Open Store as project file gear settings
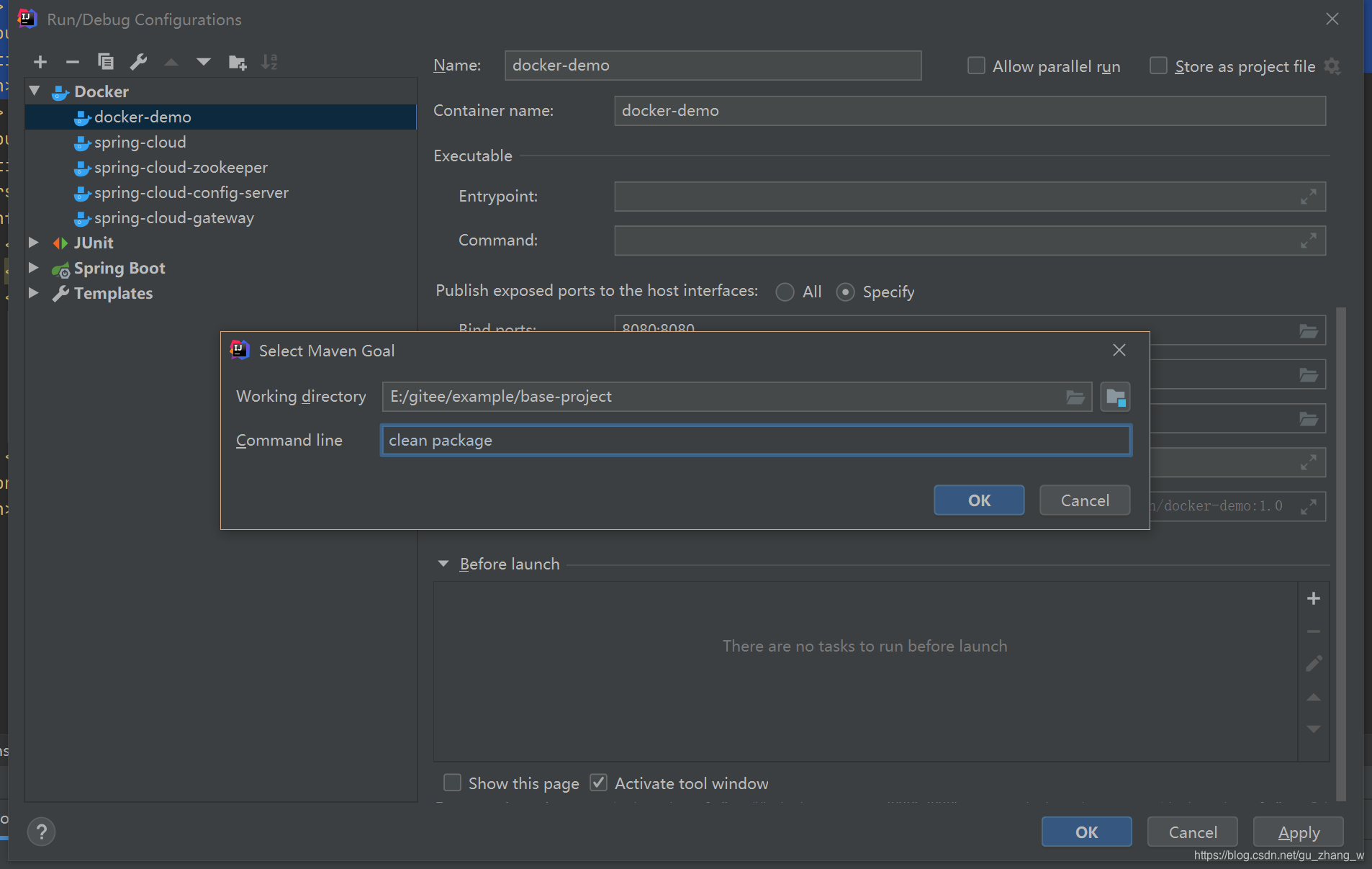The width and height of the screenshot is (1372, 869). (x=1332, y=66)
